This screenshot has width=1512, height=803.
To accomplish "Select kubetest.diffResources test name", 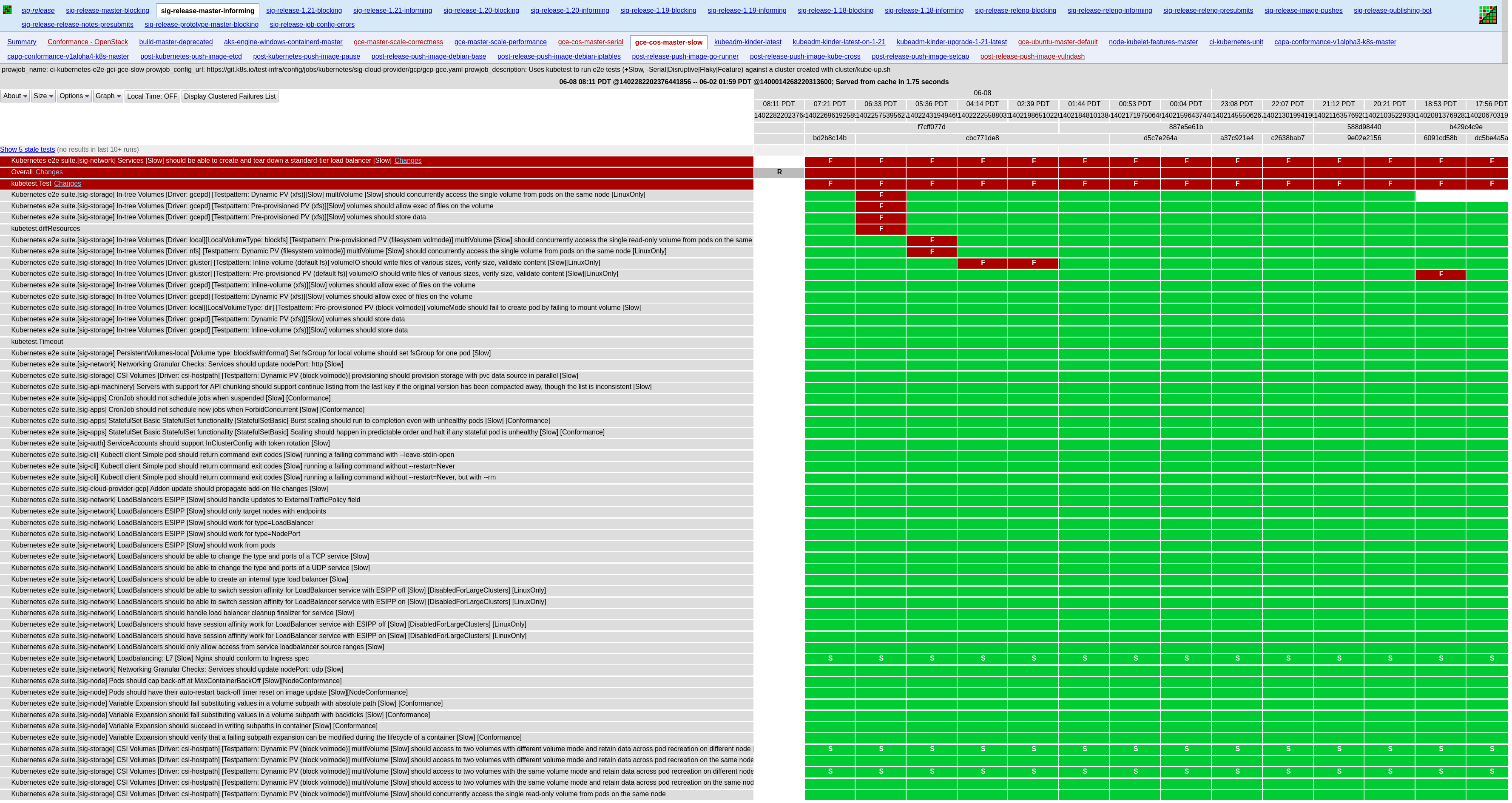I will point(45,229).
